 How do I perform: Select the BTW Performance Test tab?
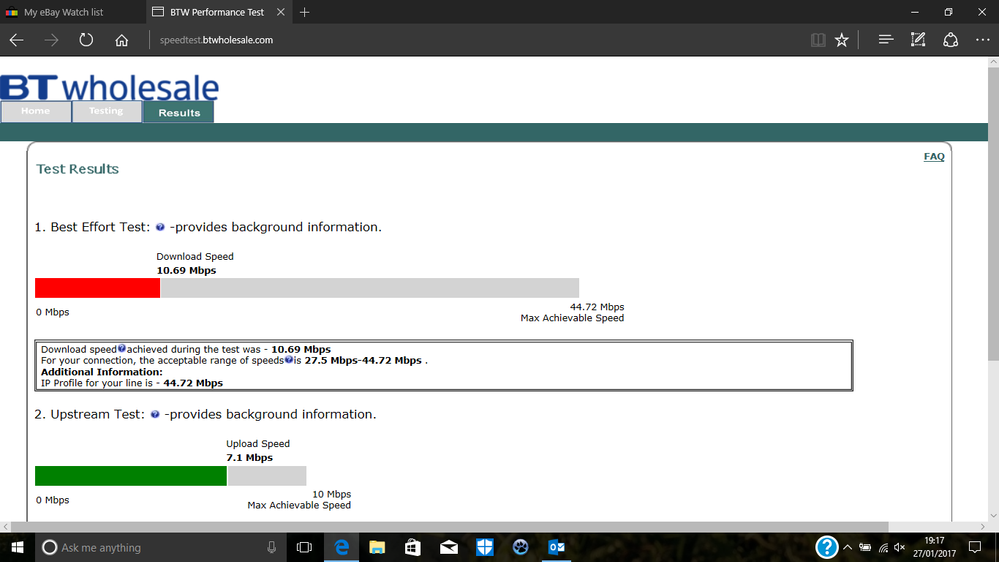217,12
